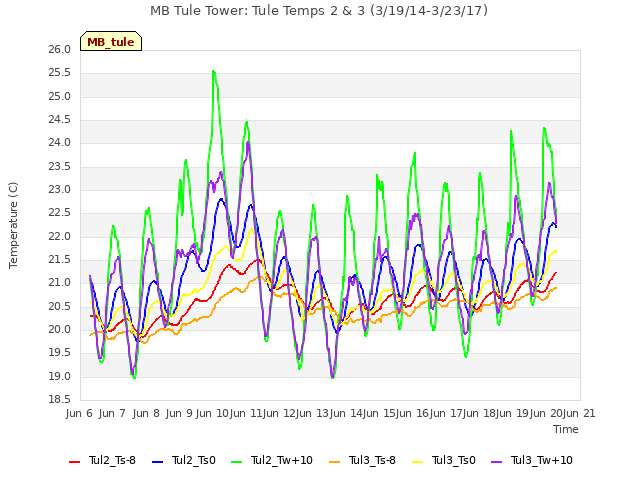Click the red Tul2_Ts-8 legend swatch
The image size is (640, 480).
74,462
